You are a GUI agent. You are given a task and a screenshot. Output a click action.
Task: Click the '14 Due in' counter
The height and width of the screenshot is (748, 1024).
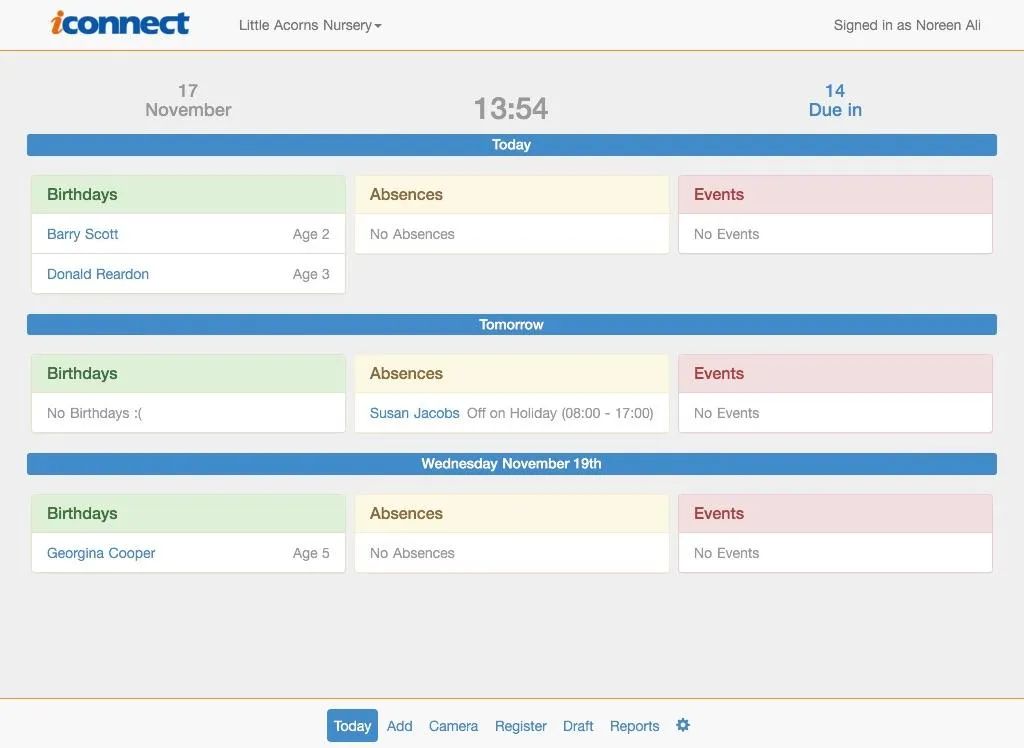click(x=835, y=99)
